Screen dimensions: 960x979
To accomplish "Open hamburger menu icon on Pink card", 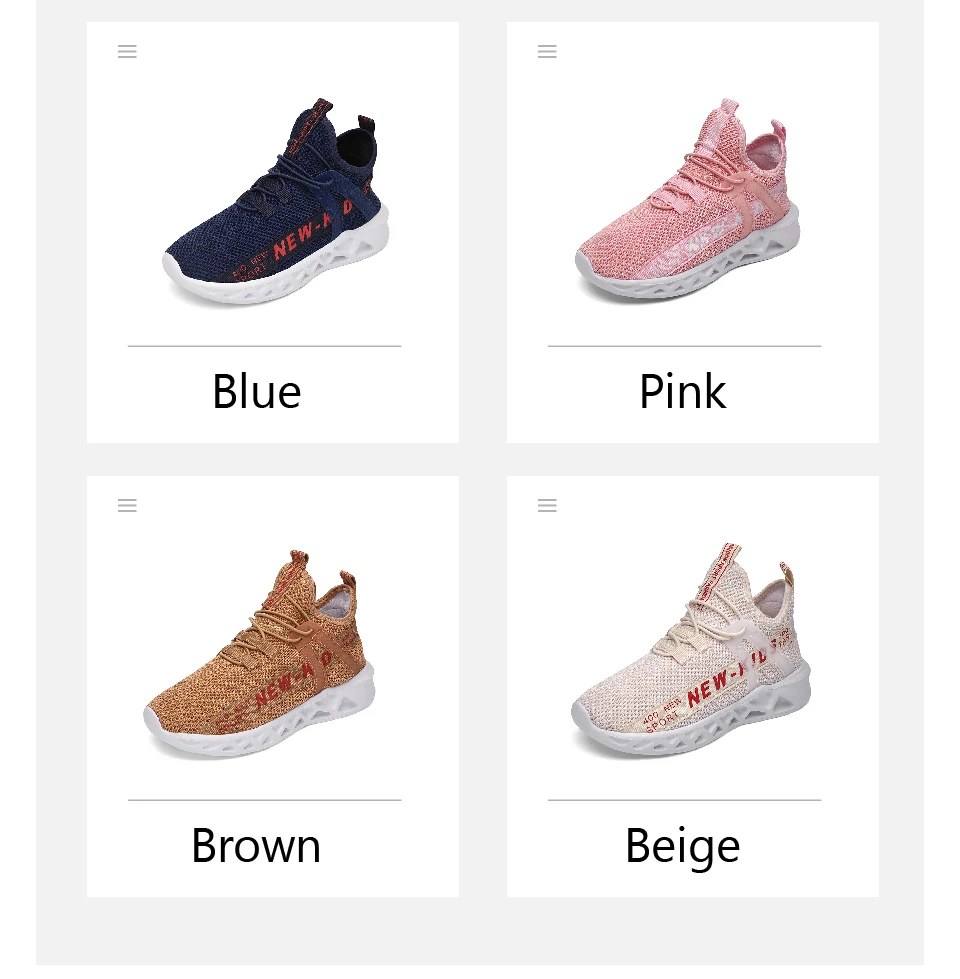I will pyautogui.click(x=547, y=52).
